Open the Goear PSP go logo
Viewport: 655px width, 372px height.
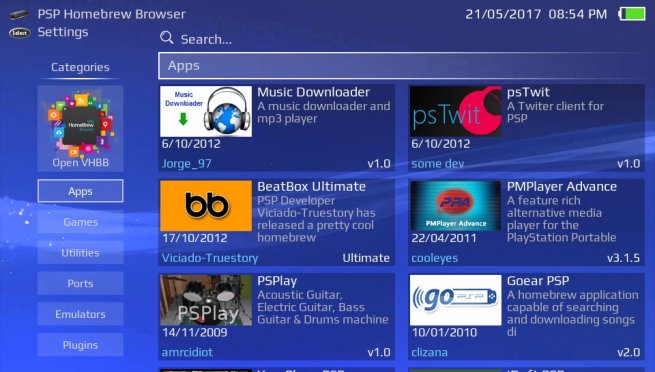(455, 300)
